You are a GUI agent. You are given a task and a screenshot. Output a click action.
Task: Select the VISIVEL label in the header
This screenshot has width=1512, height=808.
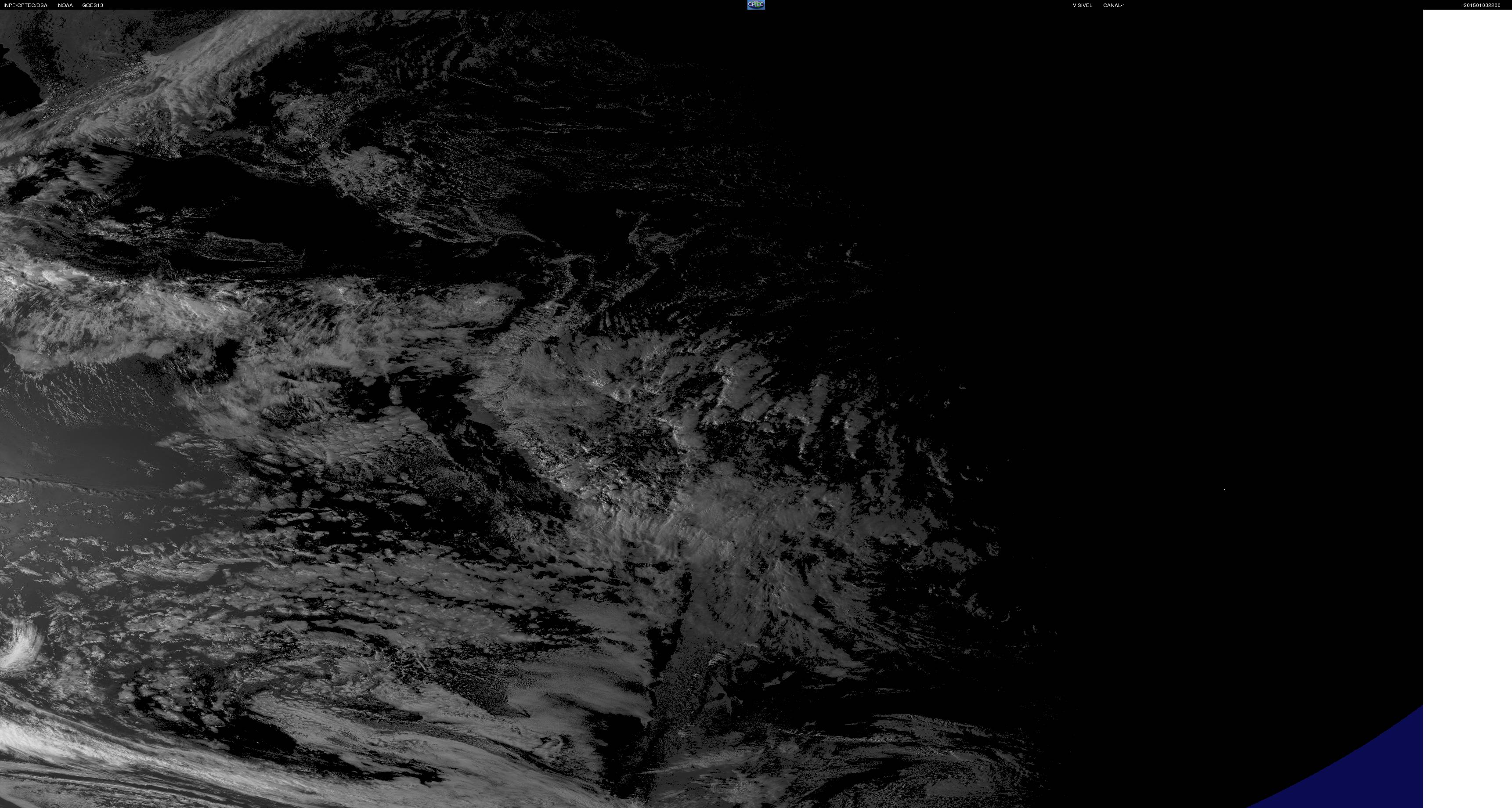pos(1083,5)
